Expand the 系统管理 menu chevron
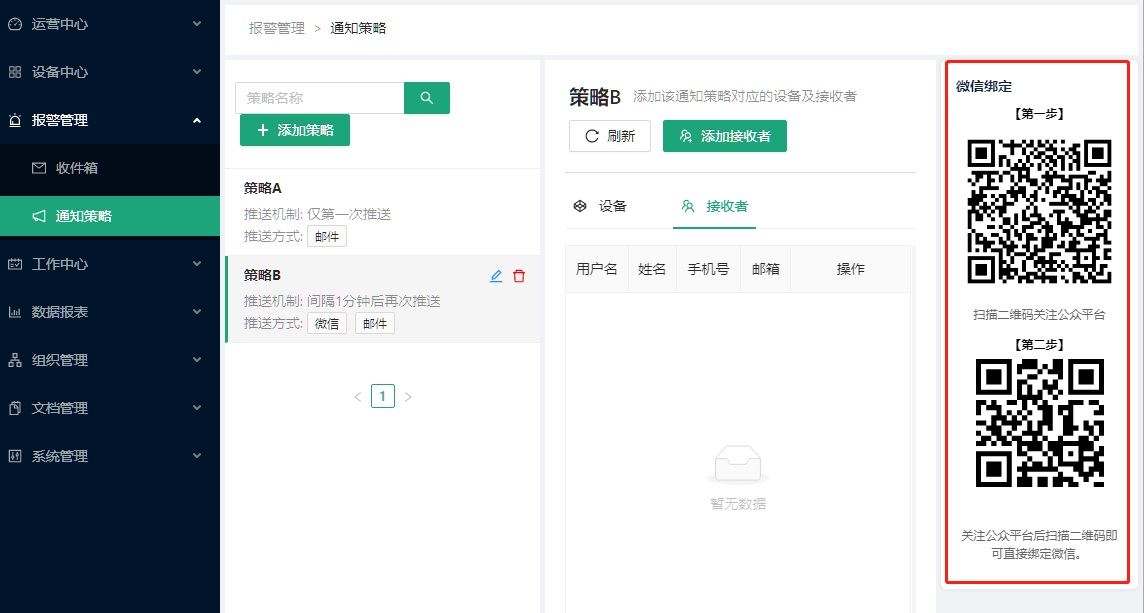This screenshot has height=613, width=1144. pyautogui.click(x=197, y=456)
